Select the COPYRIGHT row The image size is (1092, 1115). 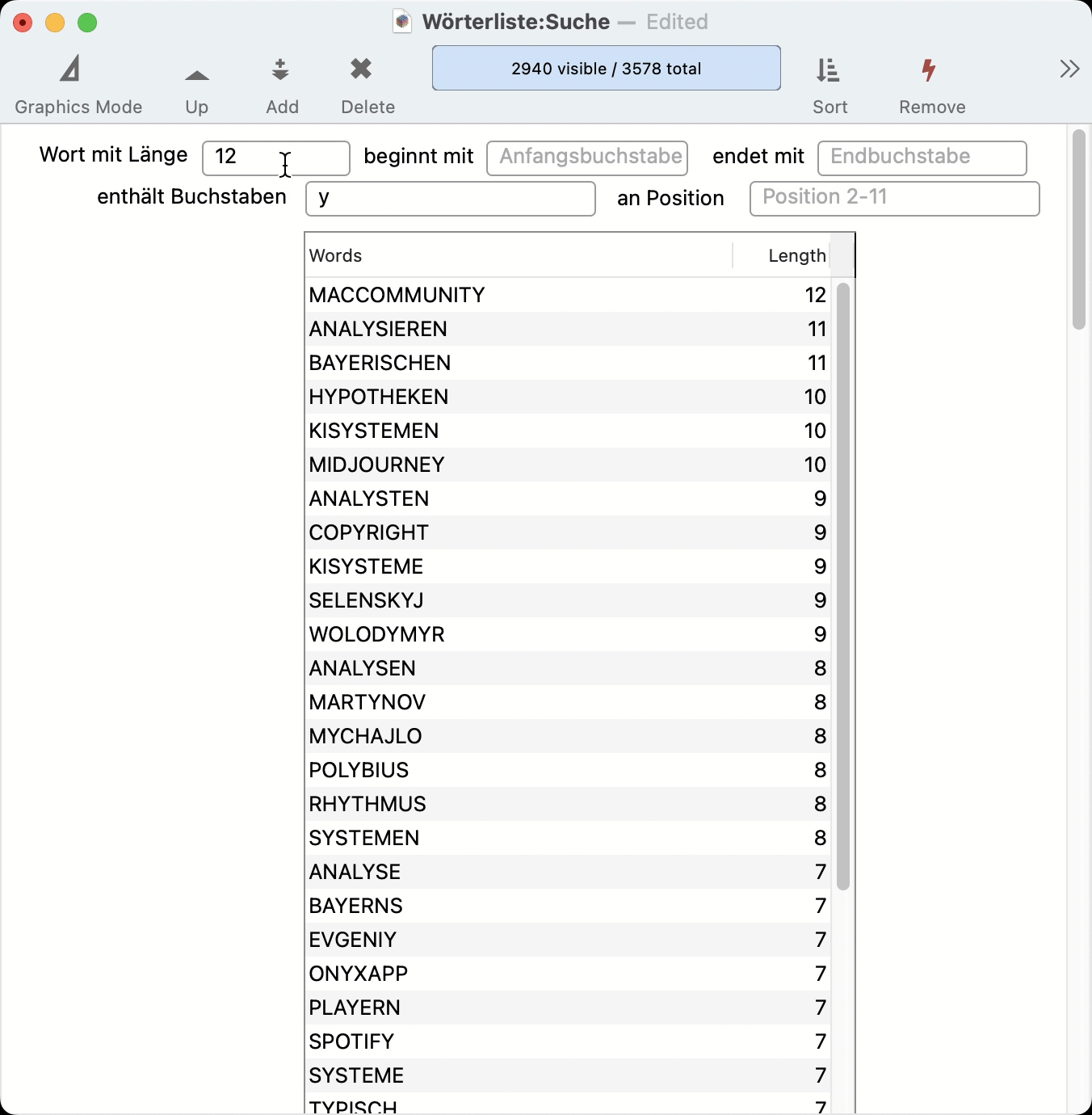pos(568,532)
